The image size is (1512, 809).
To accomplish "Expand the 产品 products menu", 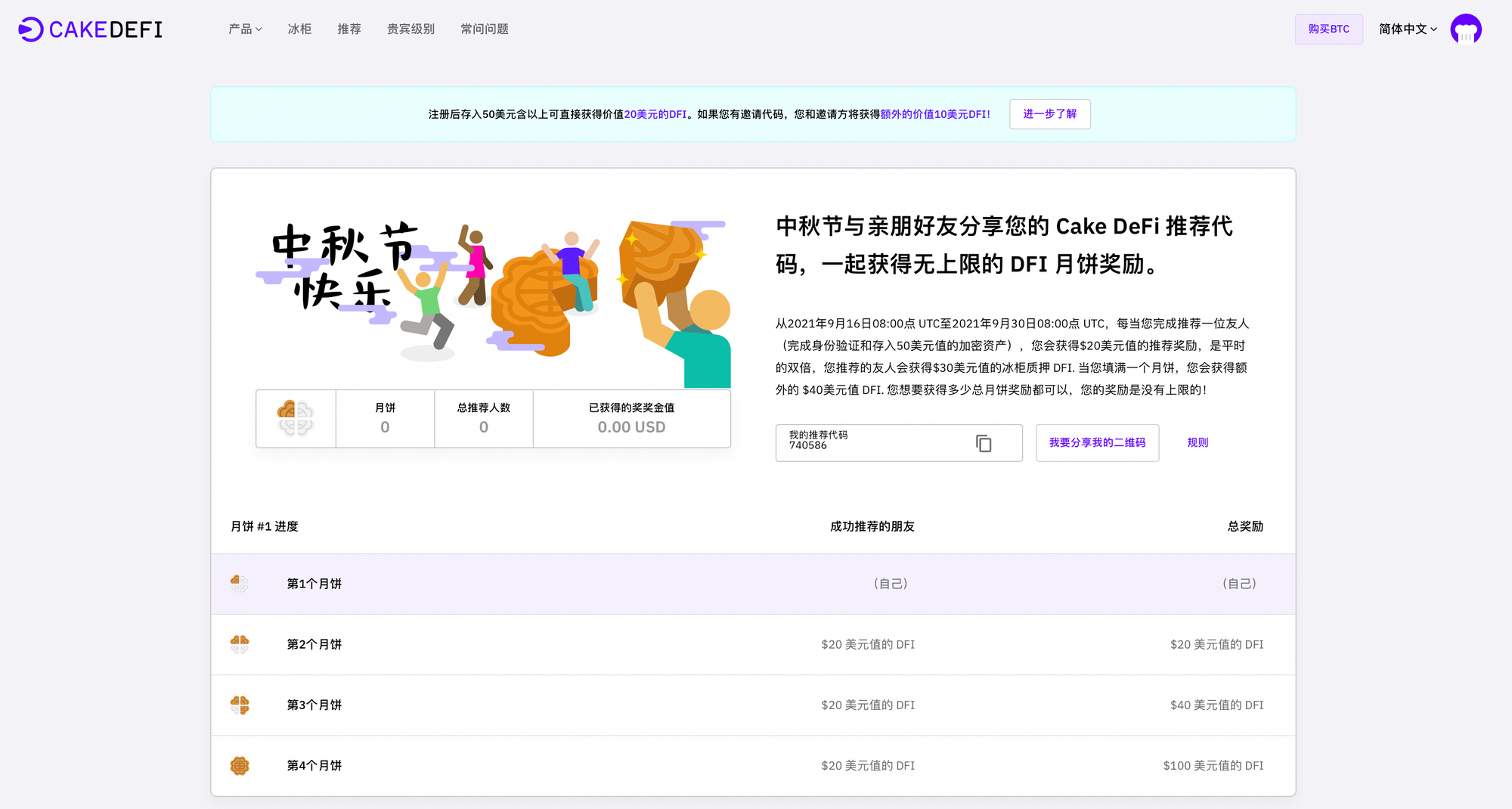I will click(245, 29).
